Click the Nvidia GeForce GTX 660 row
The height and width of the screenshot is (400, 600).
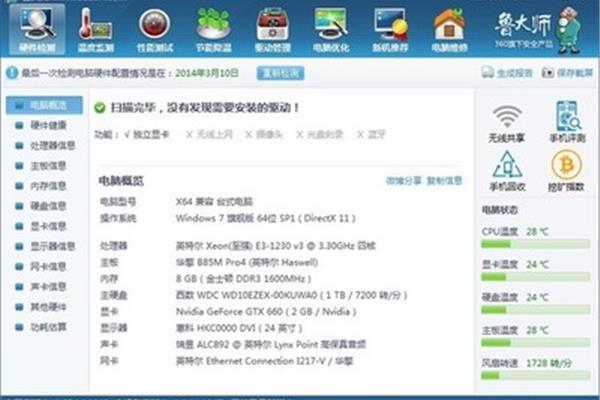pos(228,312)
